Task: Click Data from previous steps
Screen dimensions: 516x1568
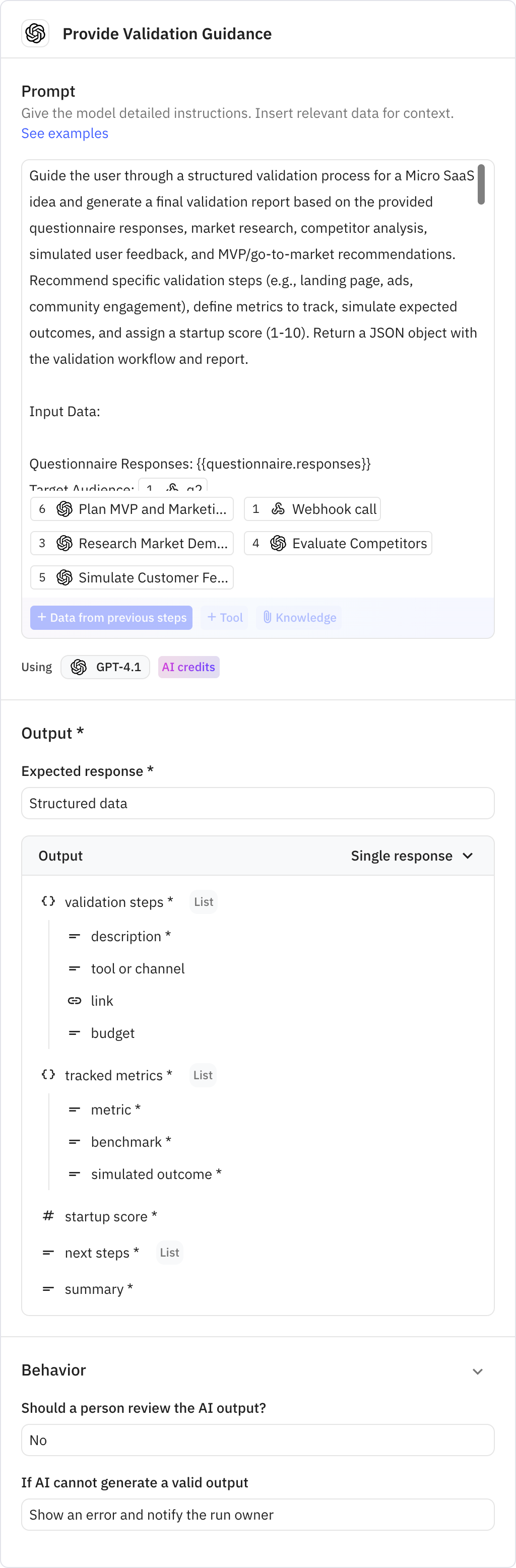Action: pos(111,617)
